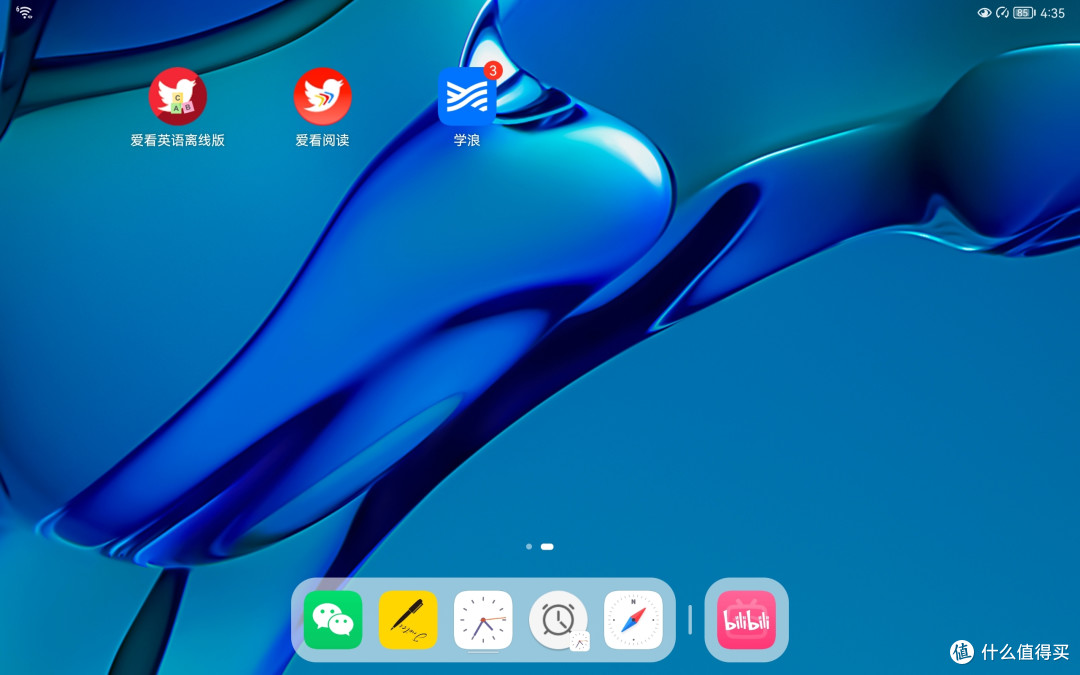
Task: Open the 学浪 app icon
Action: point(467,97)
